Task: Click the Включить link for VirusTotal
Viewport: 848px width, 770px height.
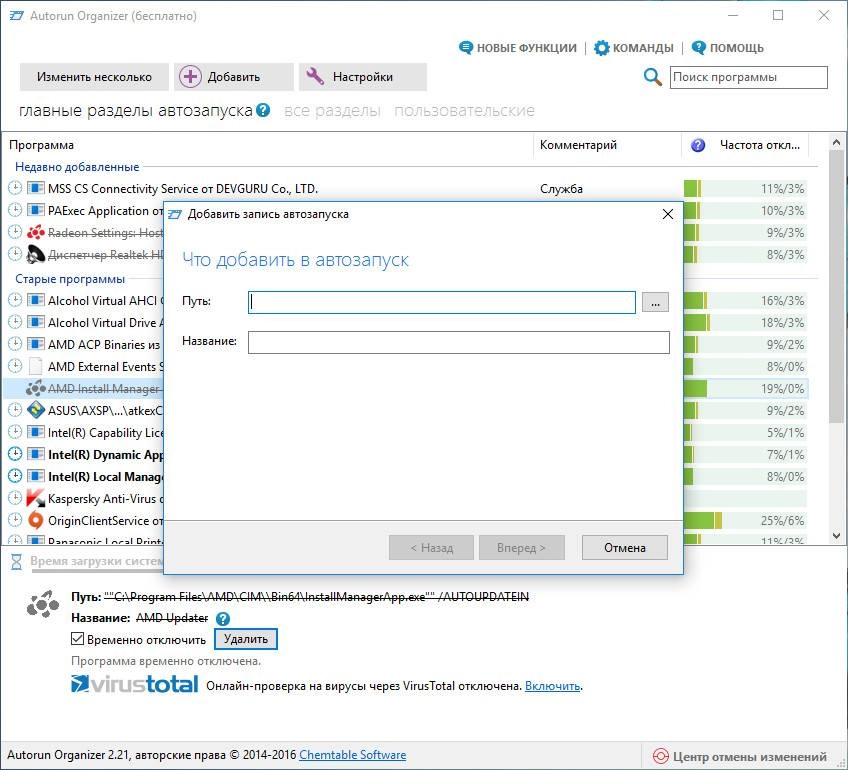Action: 553,686
